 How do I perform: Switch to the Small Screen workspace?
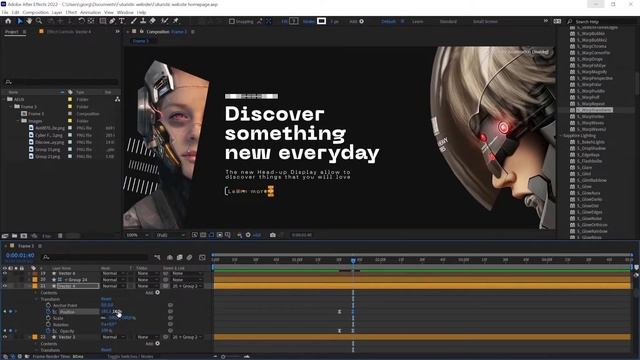[485, 21]
